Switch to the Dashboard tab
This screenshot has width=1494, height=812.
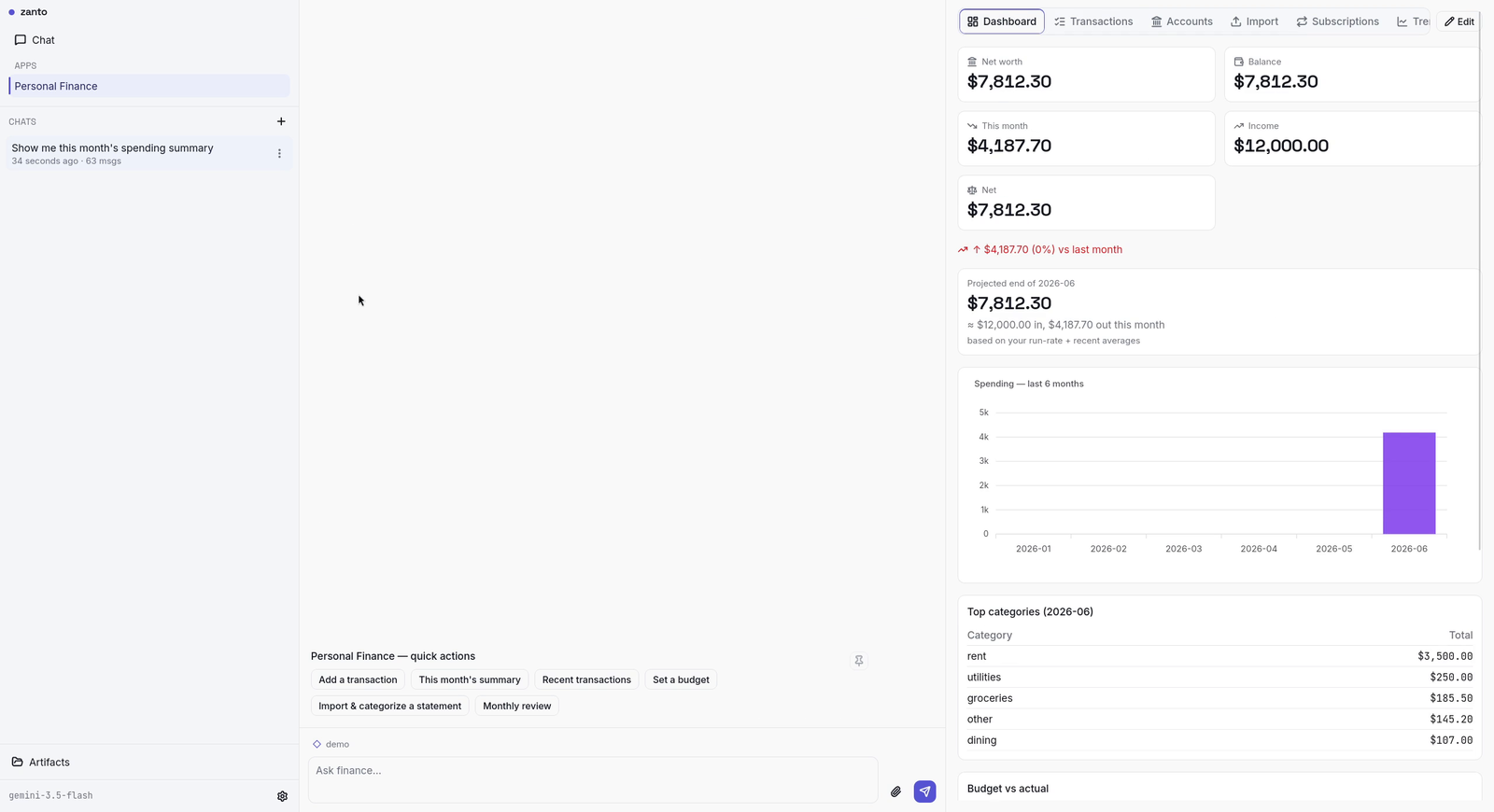tap(1001, 21)
